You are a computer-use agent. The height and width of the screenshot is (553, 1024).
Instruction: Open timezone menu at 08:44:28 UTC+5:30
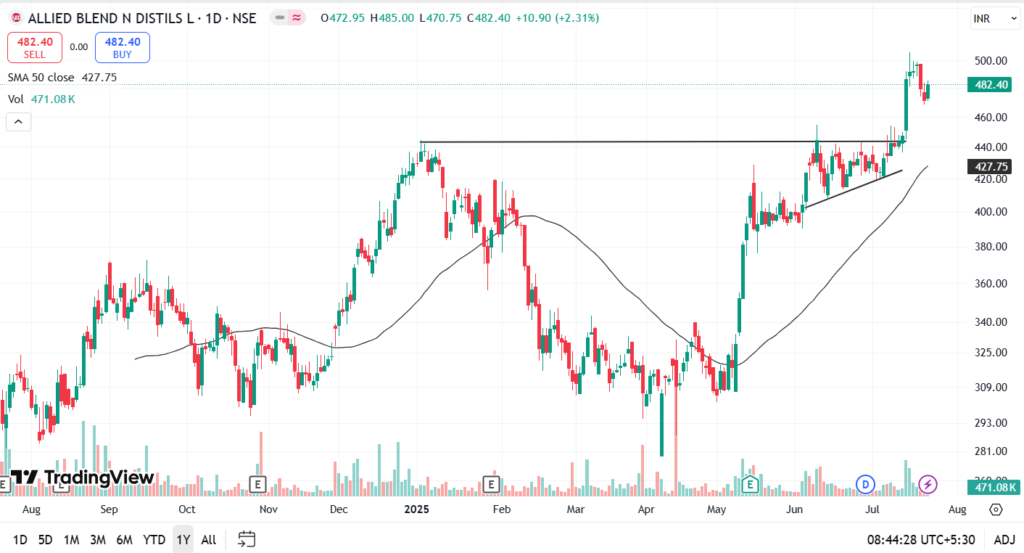point(921,540)
